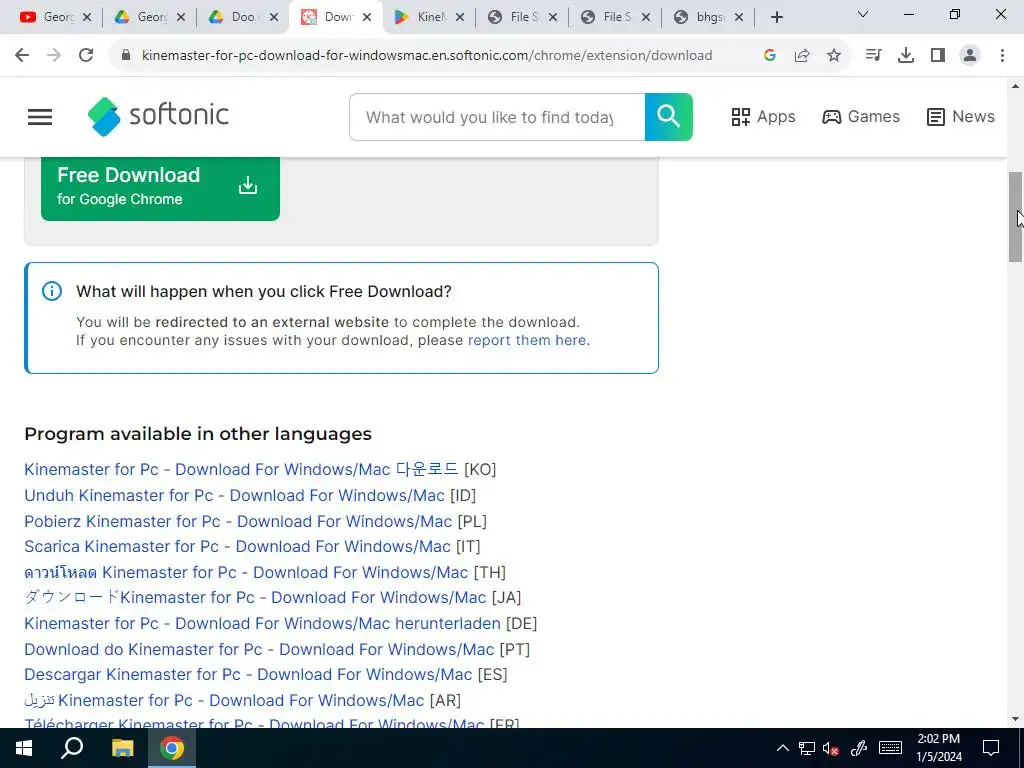Viewport: 1024px width, 768px height.
Task: Click the scrollbar up arrow
Action: [1015, 86]
